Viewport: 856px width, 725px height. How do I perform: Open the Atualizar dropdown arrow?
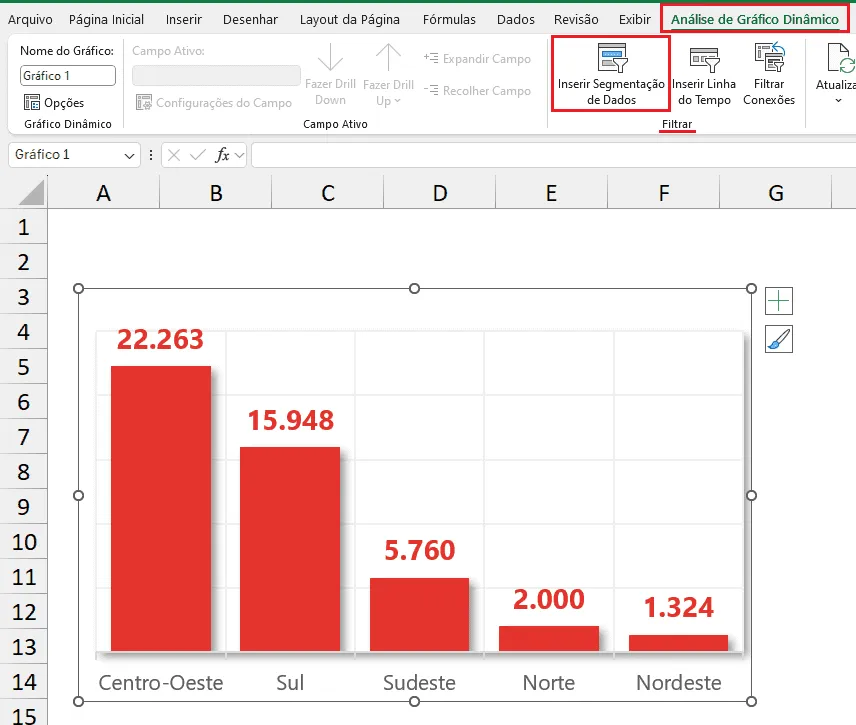(x=839, y=100)
